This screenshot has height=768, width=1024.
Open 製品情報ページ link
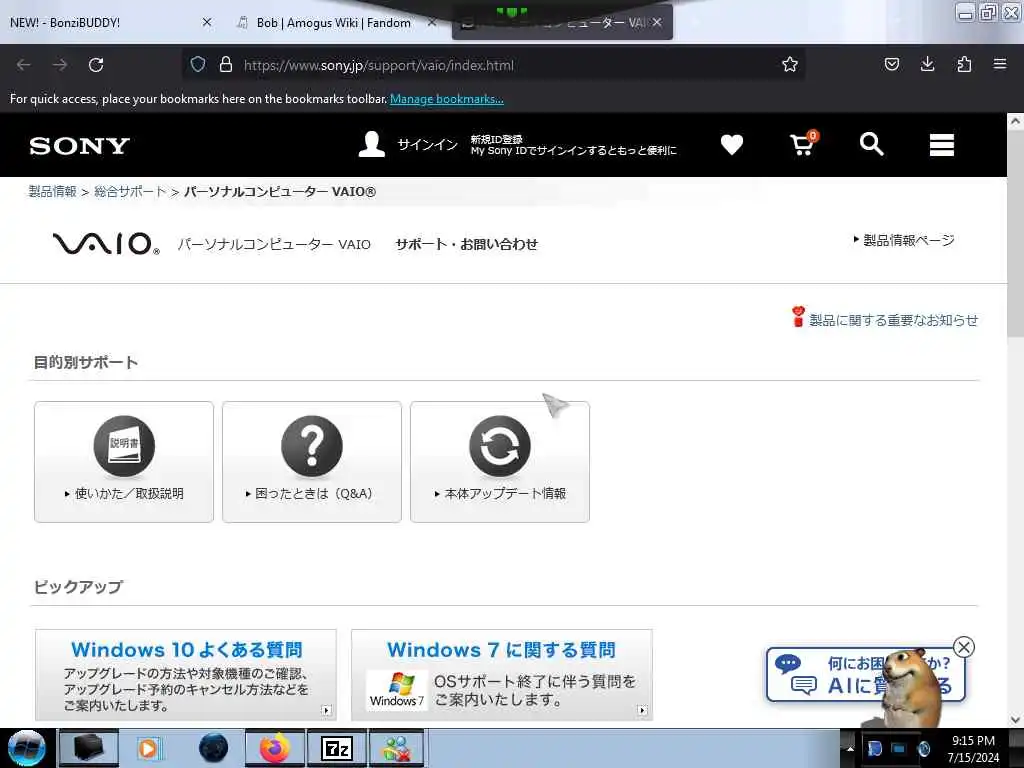coord(904,240)
